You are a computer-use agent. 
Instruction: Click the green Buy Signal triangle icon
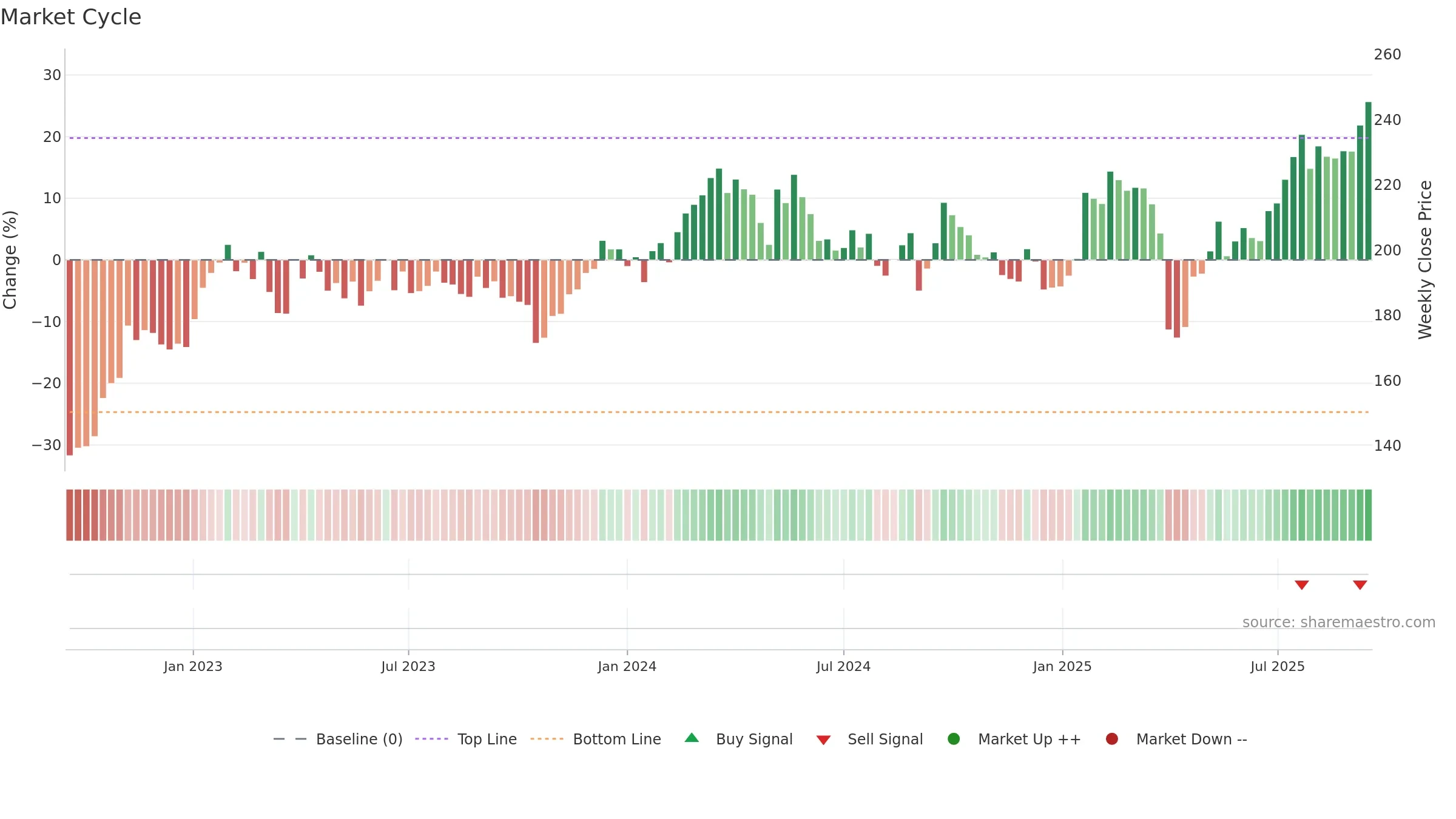[692, 738]
